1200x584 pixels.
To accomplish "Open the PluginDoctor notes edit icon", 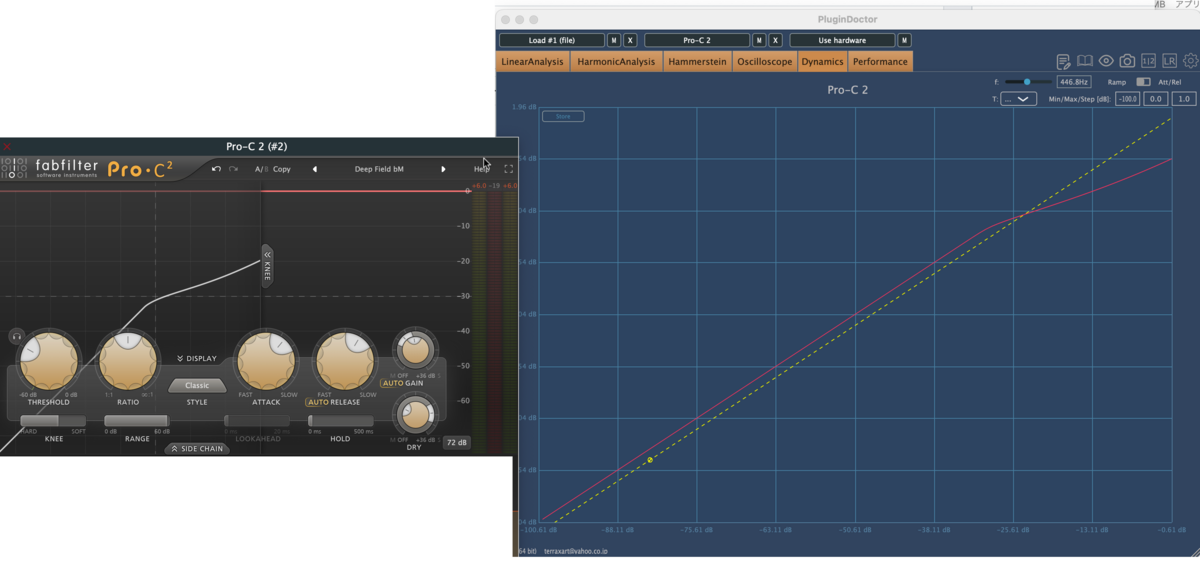I will click(1064, 62).
